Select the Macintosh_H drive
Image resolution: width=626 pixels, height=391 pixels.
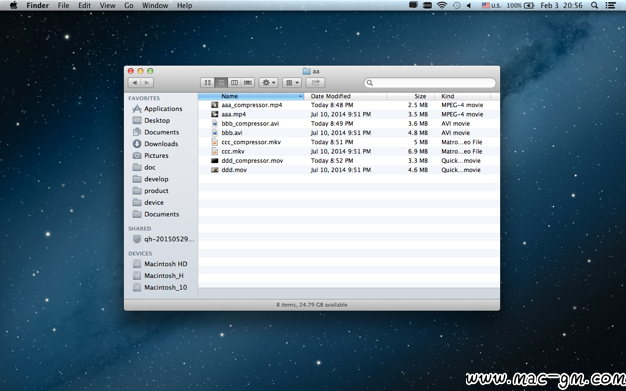coord(158,276)
